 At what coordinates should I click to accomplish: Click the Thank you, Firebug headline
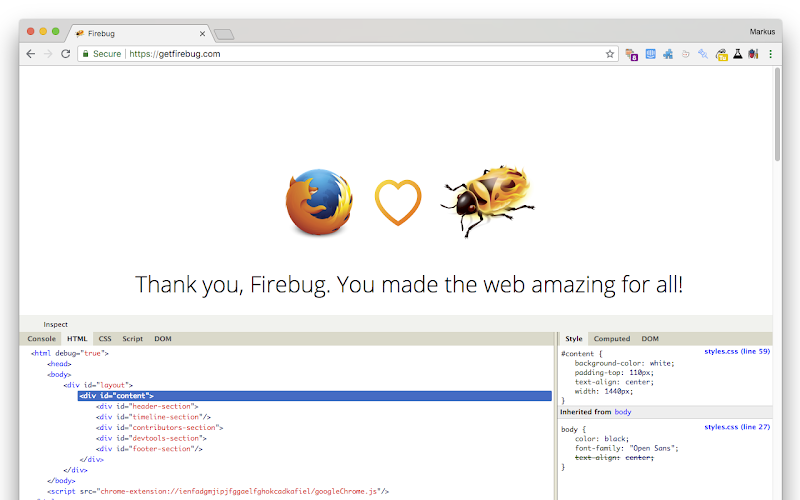(x=409, y=285)
